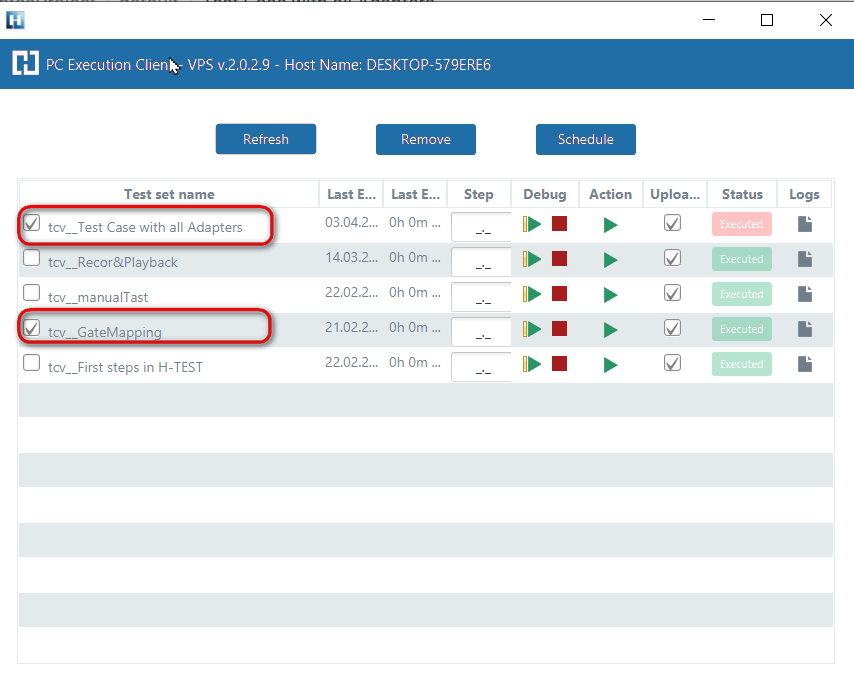The width and height of the screenshot is (854, 684).
Task: Click Step input field for tcv__GateMapping
Action: [482, 331]
